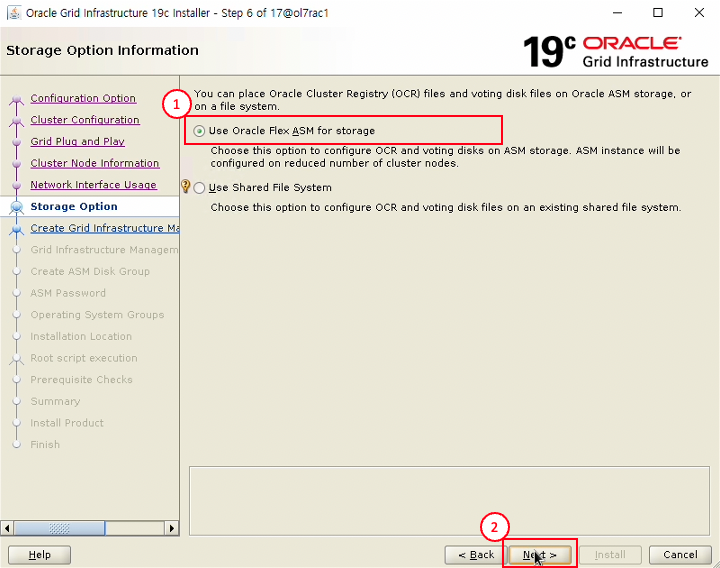Click the 'Prerequisite Checks' step text
The image size is (720, 568).
click(81, 379)
